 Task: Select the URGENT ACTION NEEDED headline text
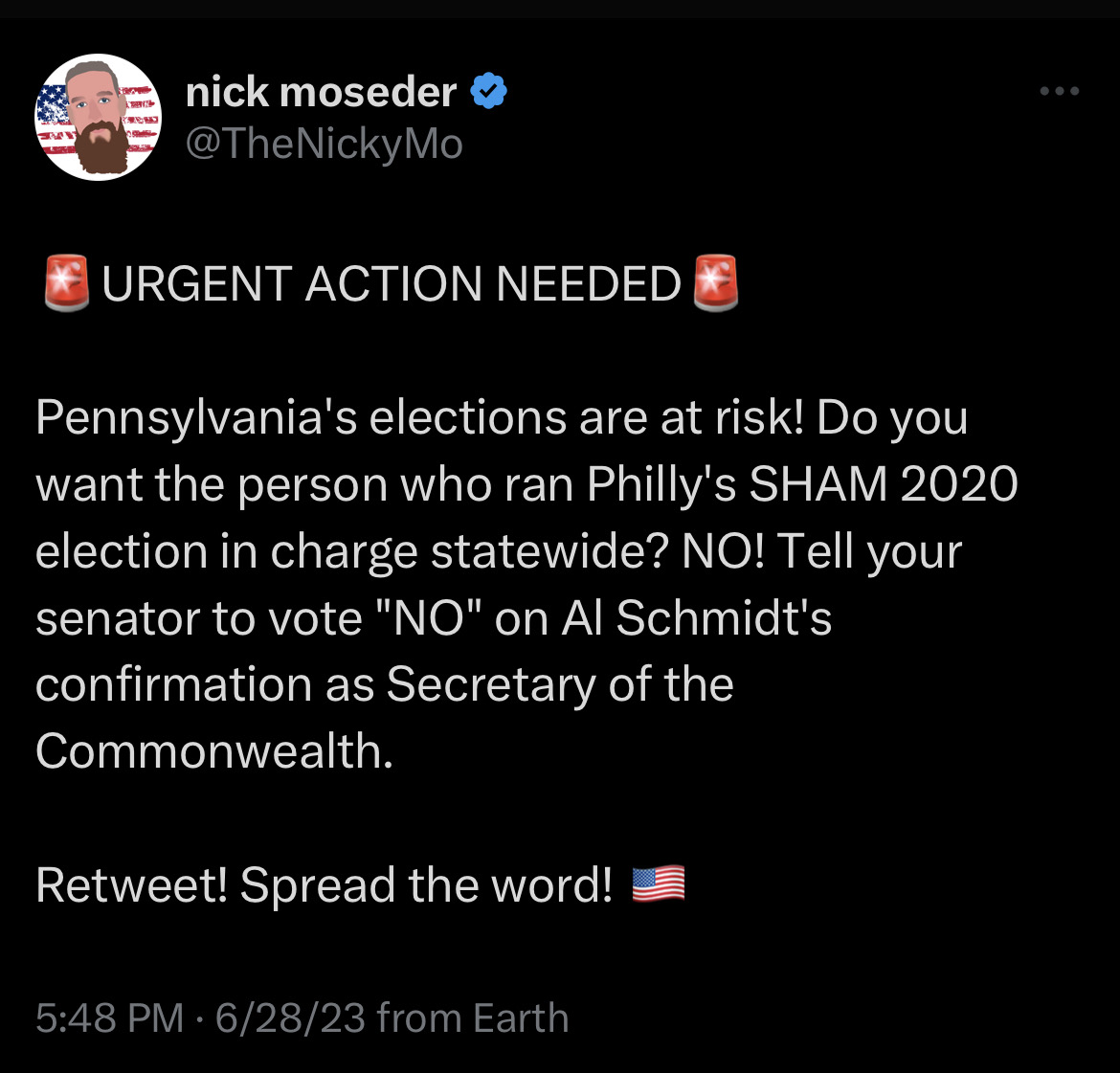pyautogui.click(x=392, y=283)
